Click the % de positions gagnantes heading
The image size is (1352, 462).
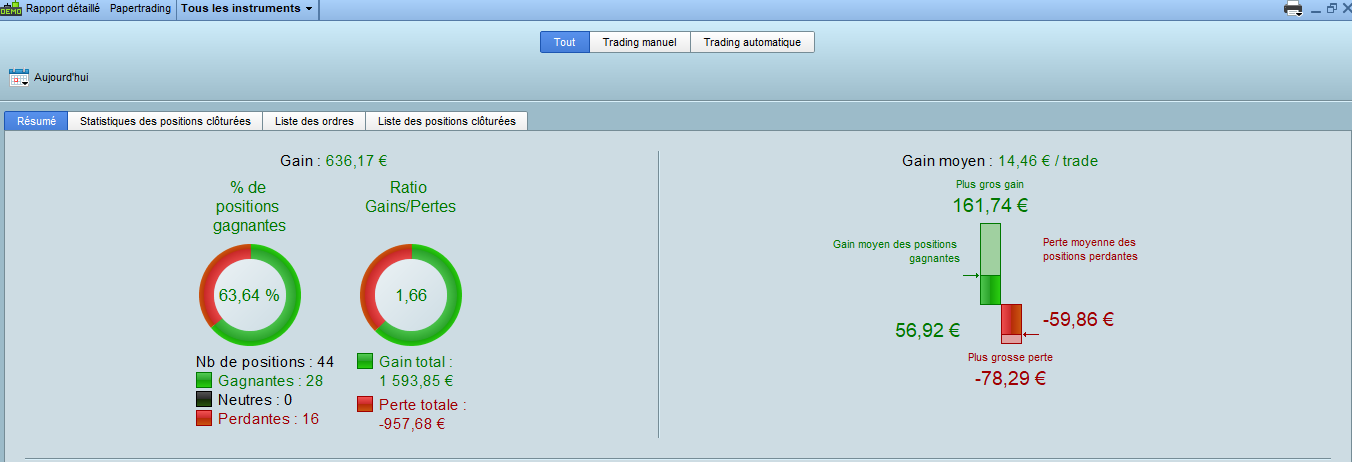tap(249, 207)
